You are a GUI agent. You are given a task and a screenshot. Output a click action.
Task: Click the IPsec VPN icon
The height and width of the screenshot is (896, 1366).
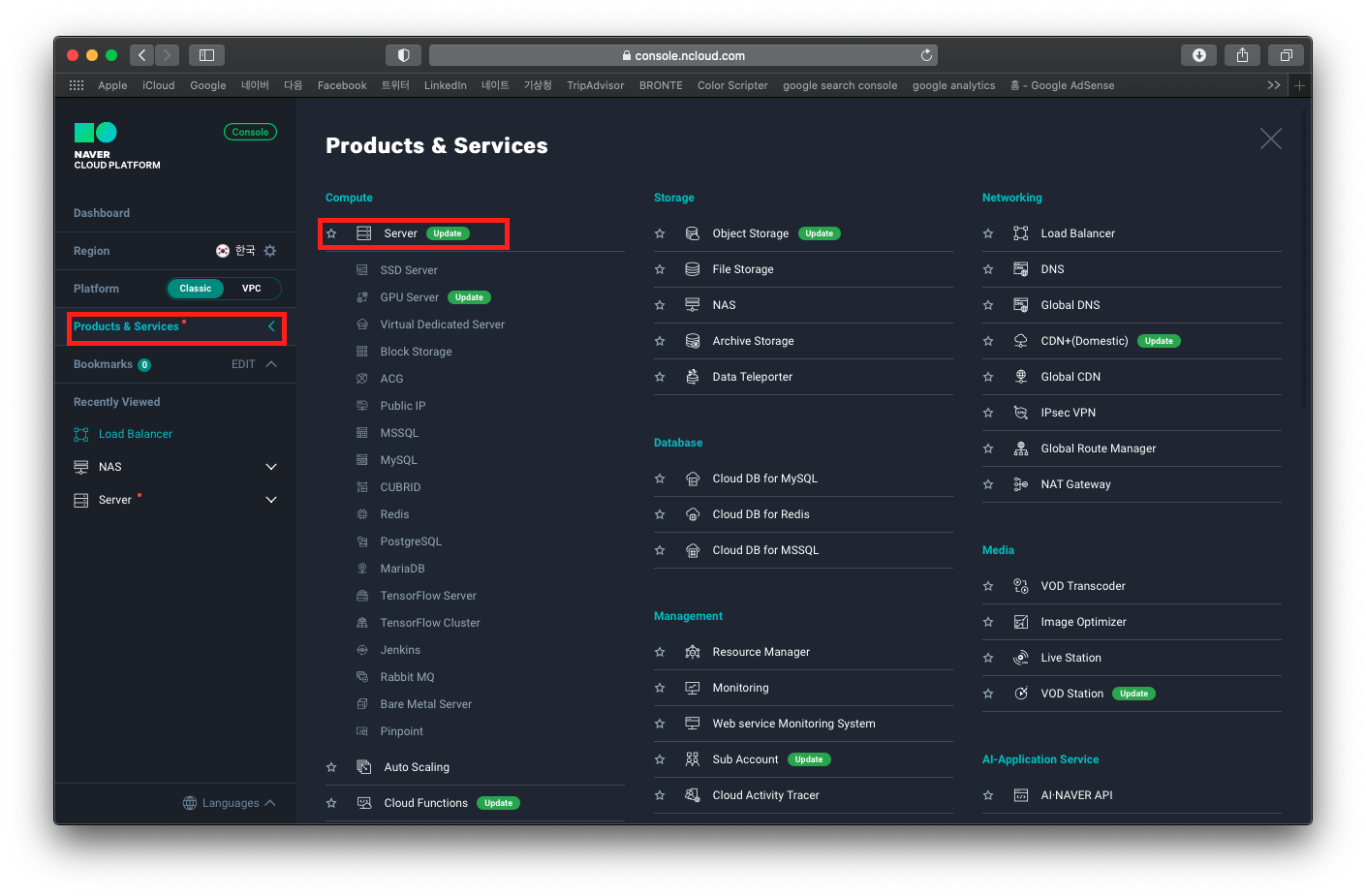point(1021,413)
